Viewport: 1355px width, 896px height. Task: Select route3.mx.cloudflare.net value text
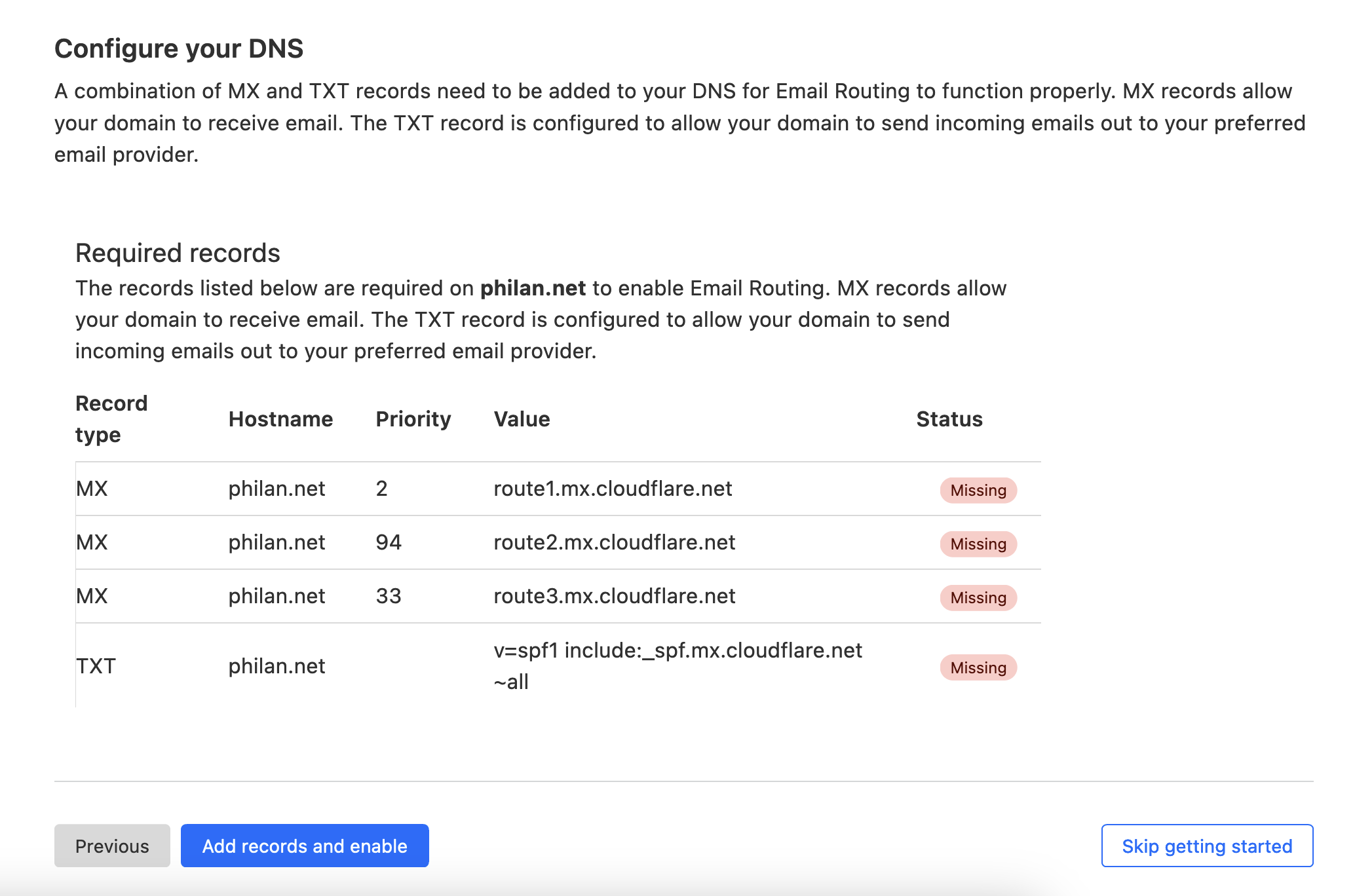click(x=614, y=596)
